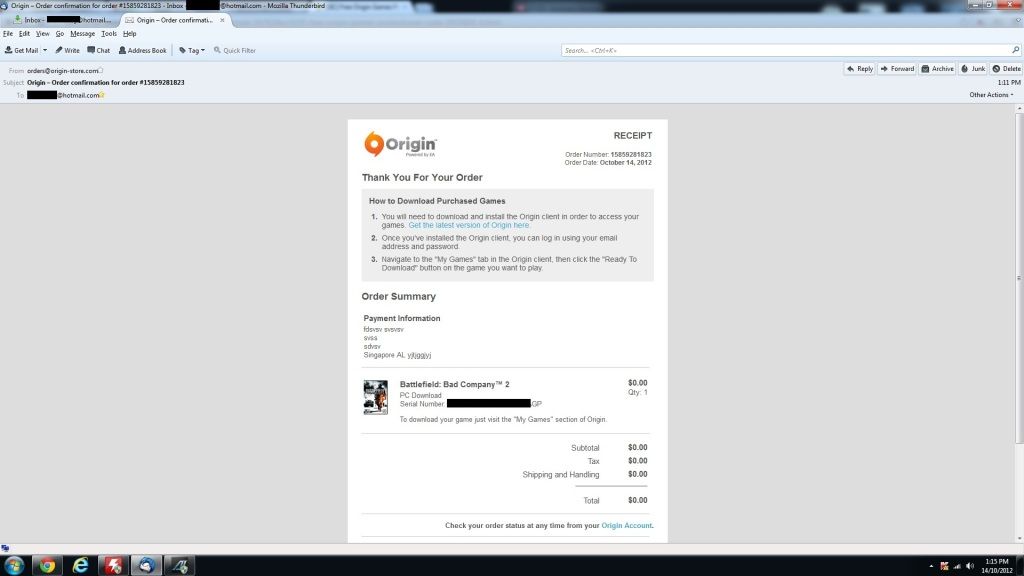Click the "PC Download" text
Viewport: 1024px width, 576px height.
pyautogui.click(x=421, y=396)
